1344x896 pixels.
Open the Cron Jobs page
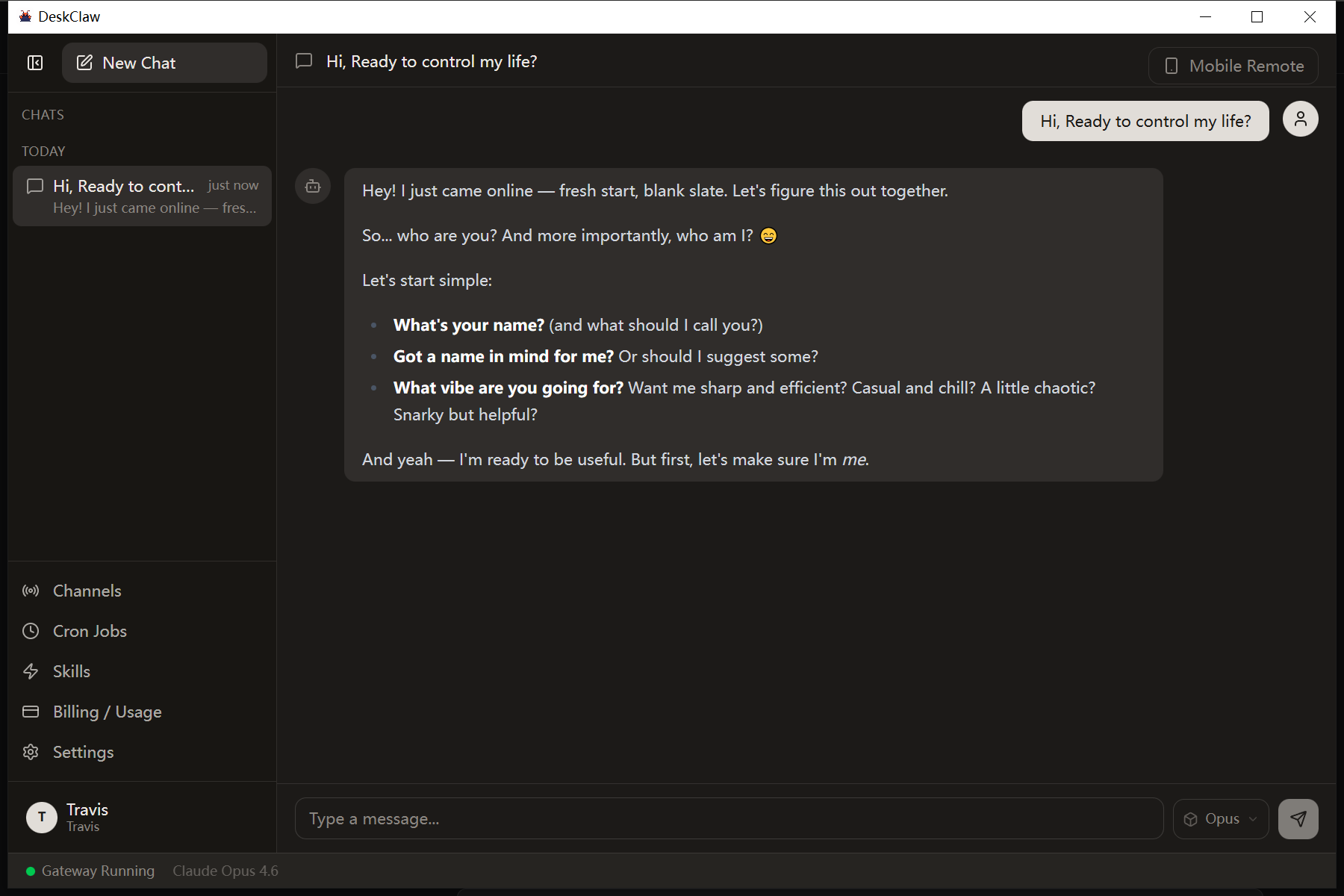point(90,631)
